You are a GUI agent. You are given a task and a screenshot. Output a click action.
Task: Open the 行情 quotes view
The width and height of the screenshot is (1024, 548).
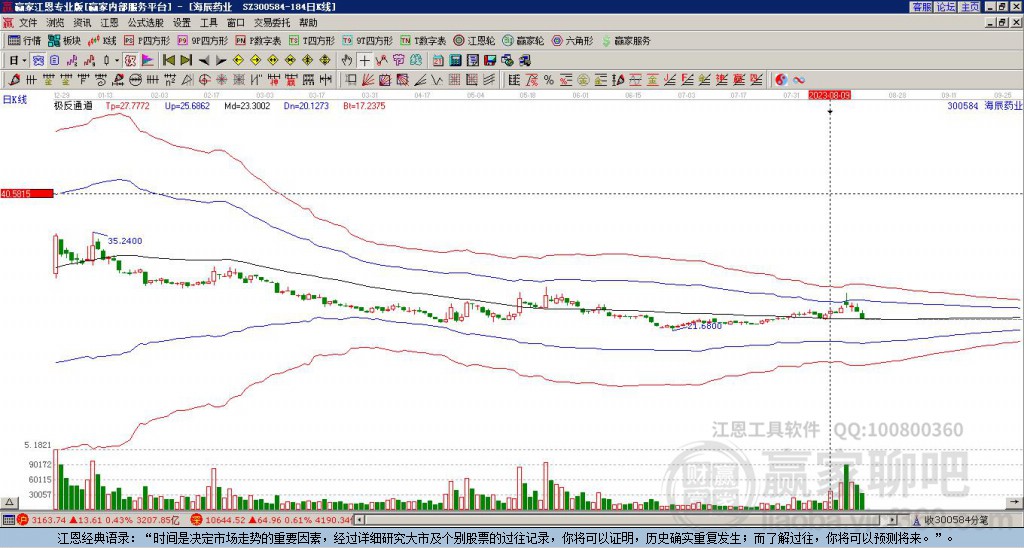[x=24, y=40]
